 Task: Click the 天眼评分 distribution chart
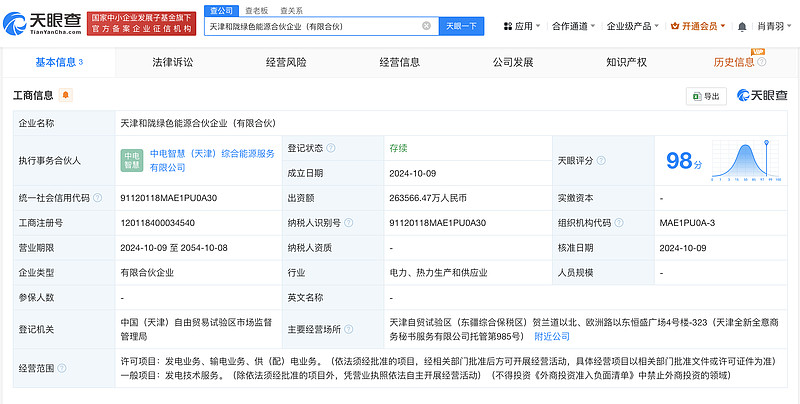coord(745,161)
